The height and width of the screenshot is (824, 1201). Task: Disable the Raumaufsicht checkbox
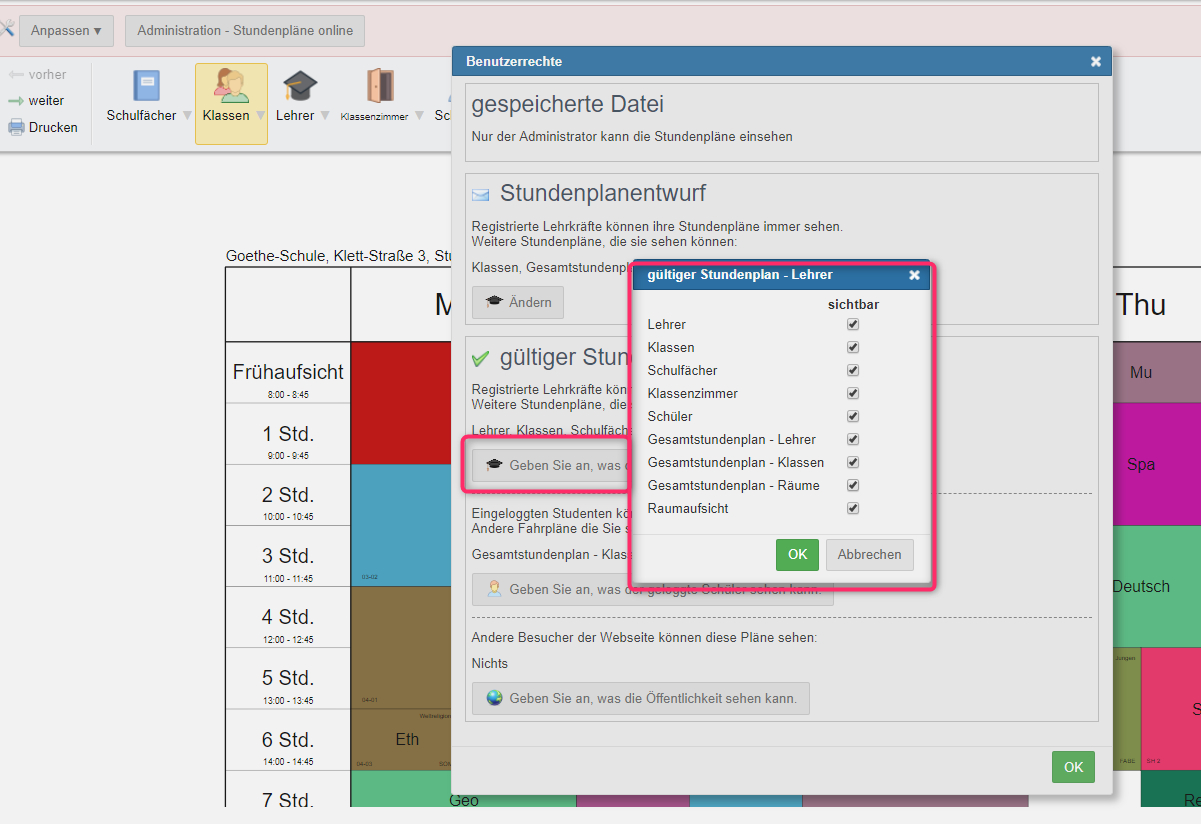pyautogui.click(x=853, y=508)
